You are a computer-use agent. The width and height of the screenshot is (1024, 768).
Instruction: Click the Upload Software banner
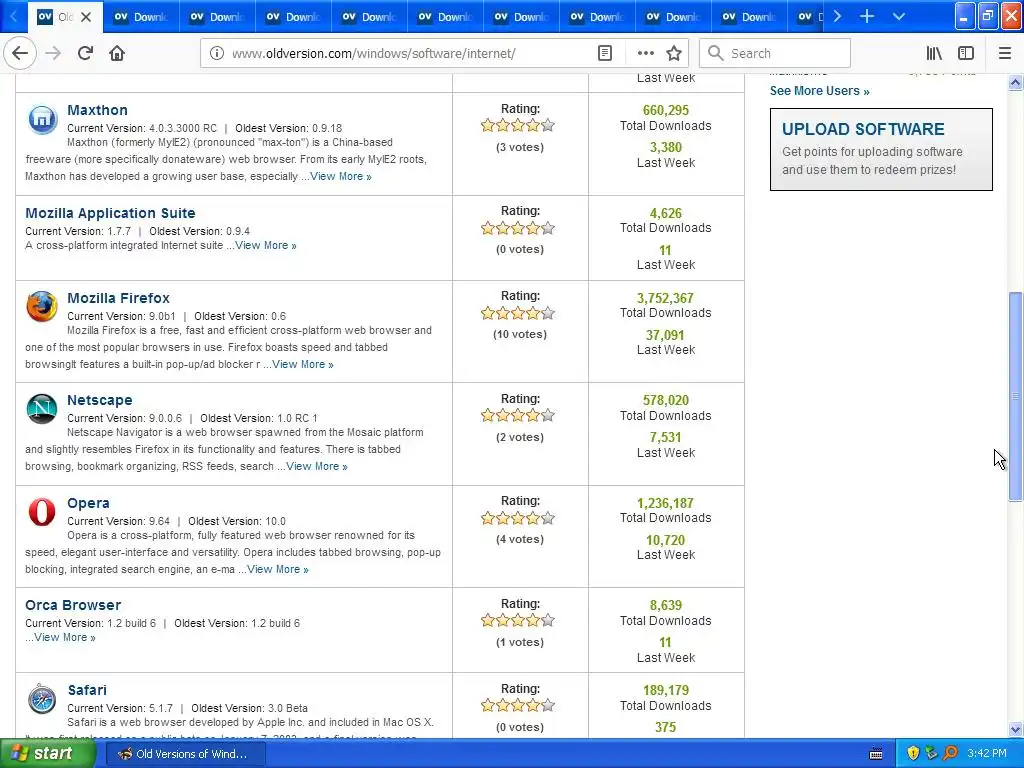point(881,150)
